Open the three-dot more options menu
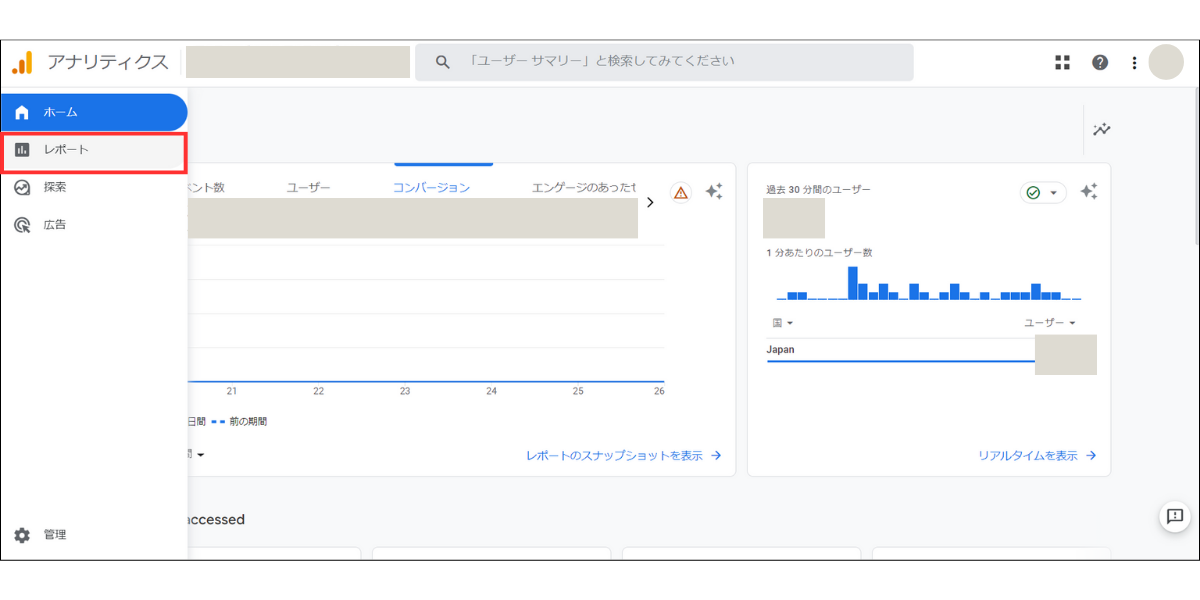Viewport: 1200px width, 600px height. [1134, 62]
